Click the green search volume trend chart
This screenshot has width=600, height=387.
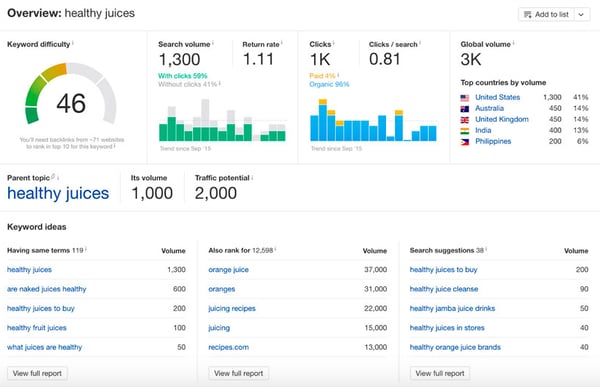222,120
